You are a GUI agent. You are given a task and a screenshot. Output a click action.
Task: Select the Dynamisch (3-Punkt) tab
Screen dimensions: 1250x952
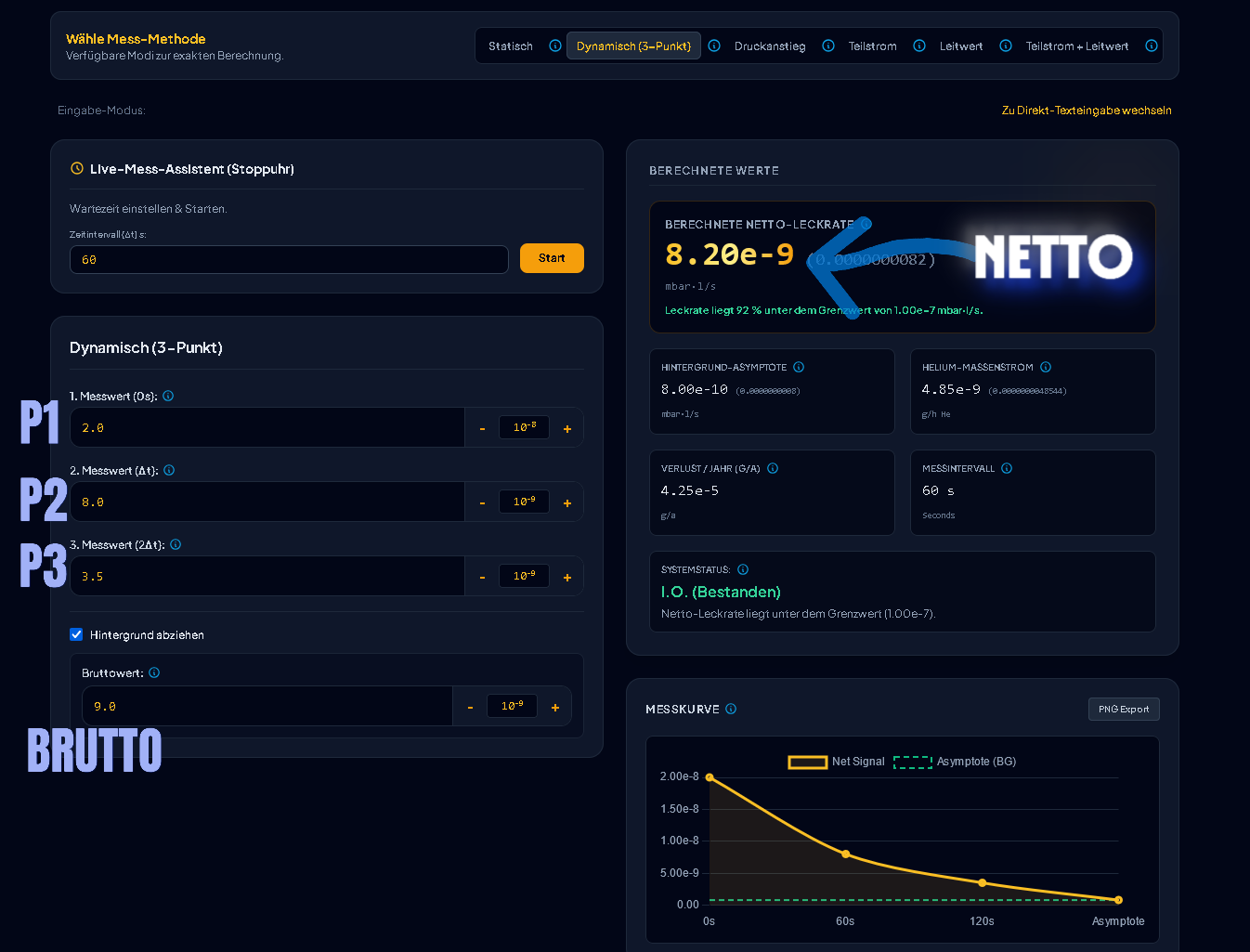(x=633, y=46)
